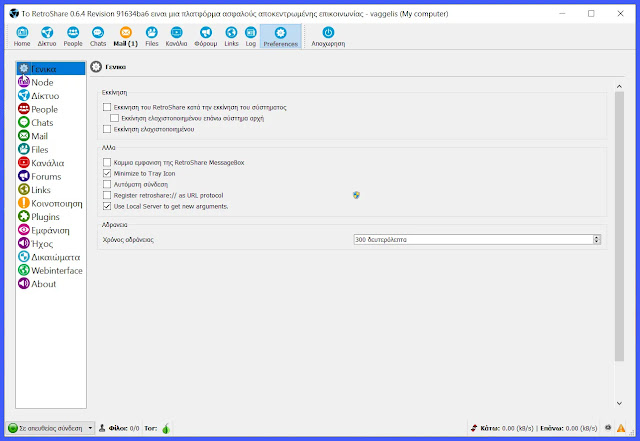
Task: Select Κανάλια in the settings sidebar
Action: [51, 163]
